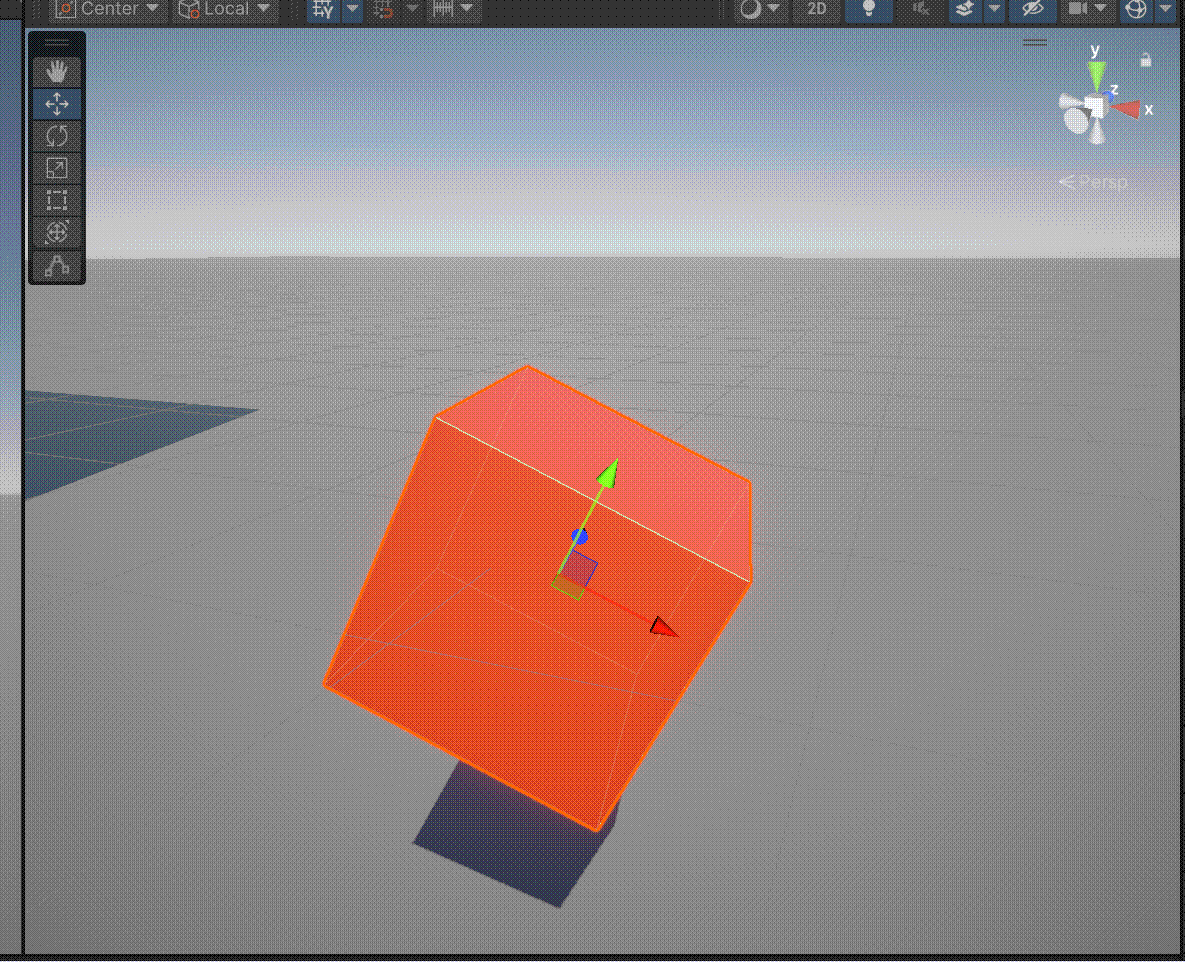Toggle 2D view mode

coord(816,9)
